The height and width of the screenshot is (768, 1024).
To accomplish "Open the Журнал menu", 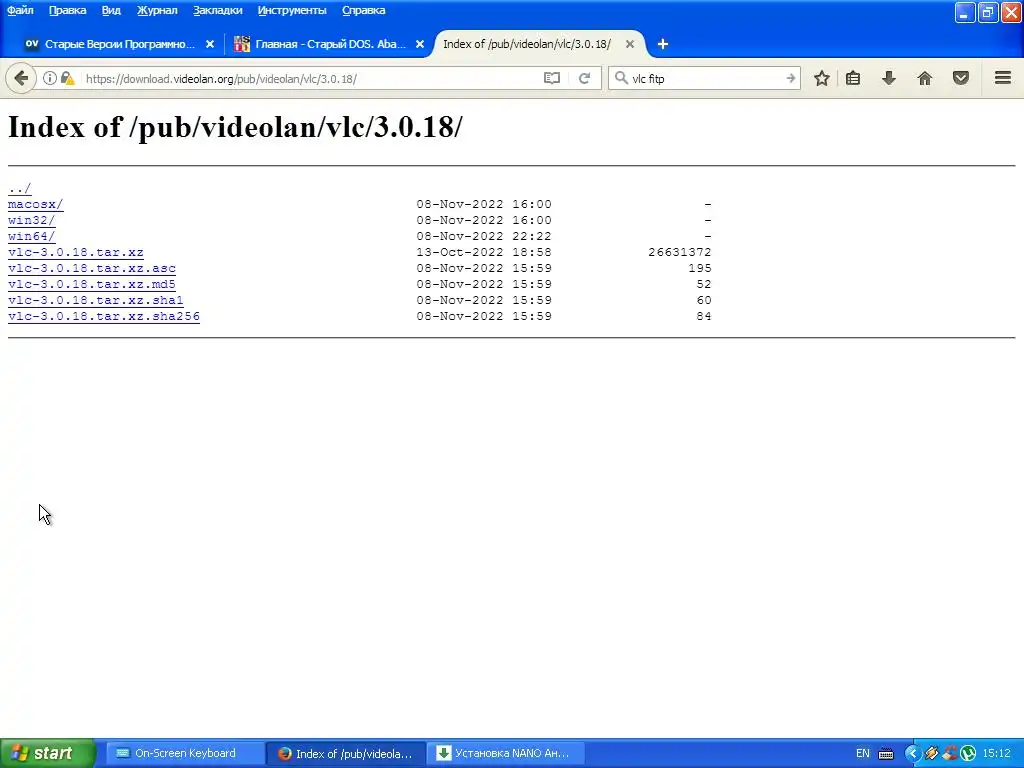I will (157, 10).
